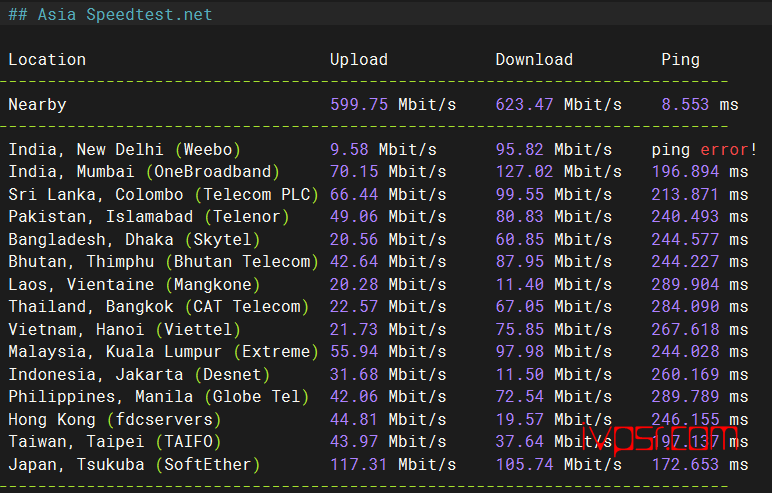Click Mumbai ping 196.894 ms

click(x=700, y=171)
